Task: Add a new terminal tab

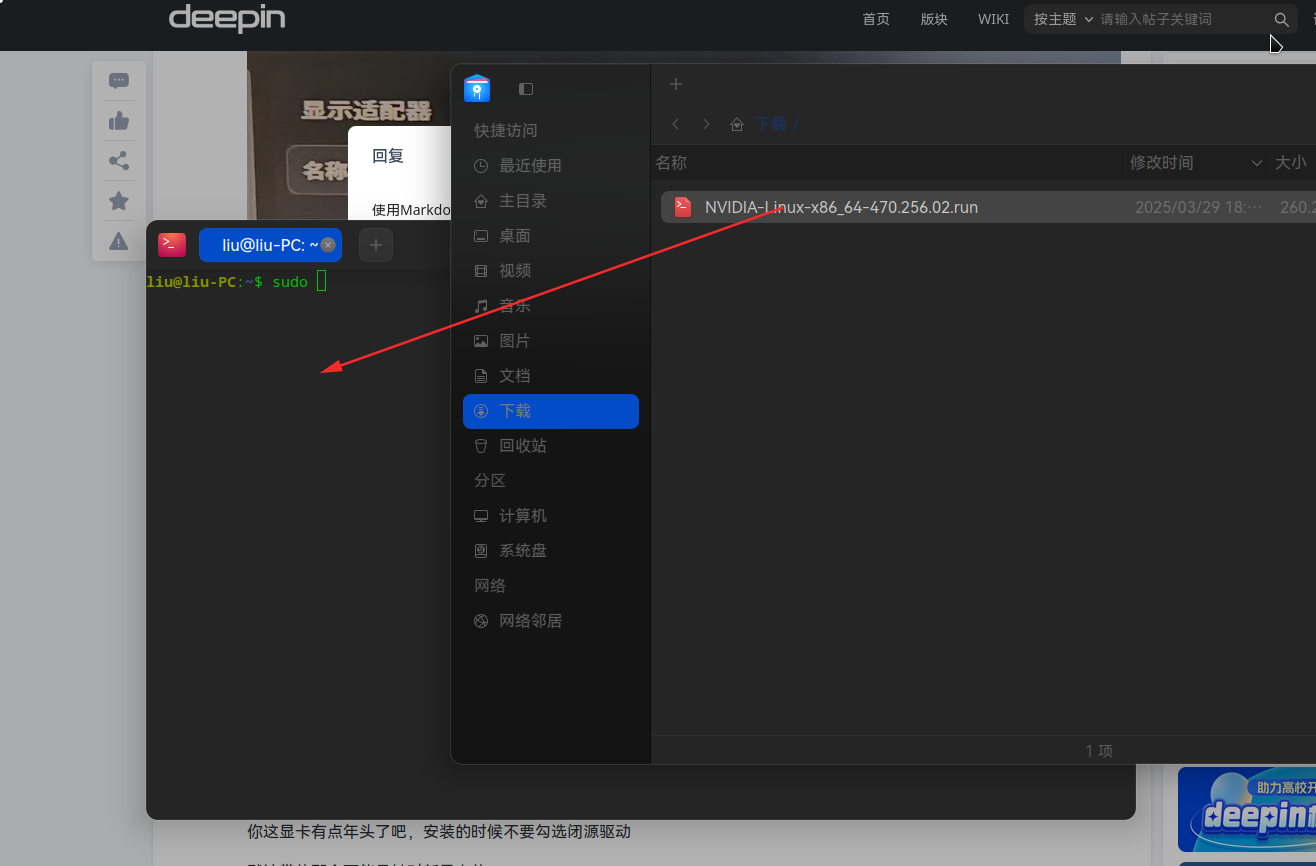Action: tap(376, 245)
